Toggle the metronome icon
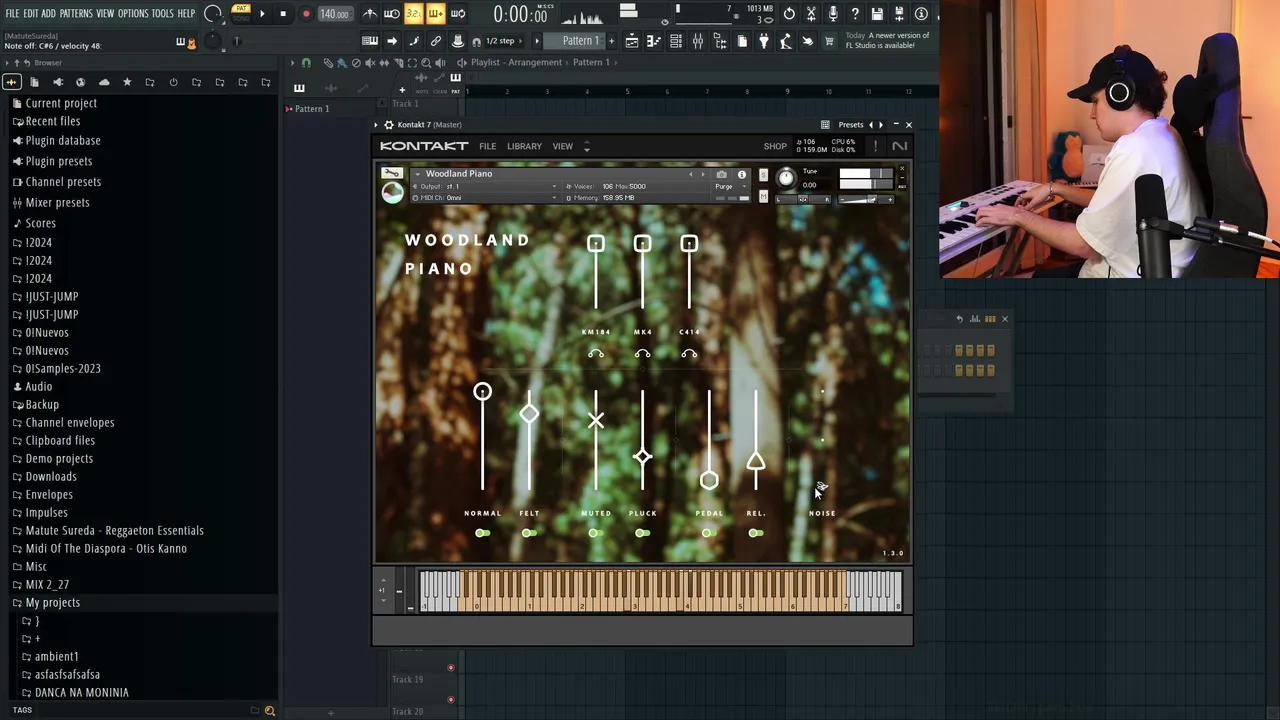This screenshot has width=1280, height=720. pos(370,14)
